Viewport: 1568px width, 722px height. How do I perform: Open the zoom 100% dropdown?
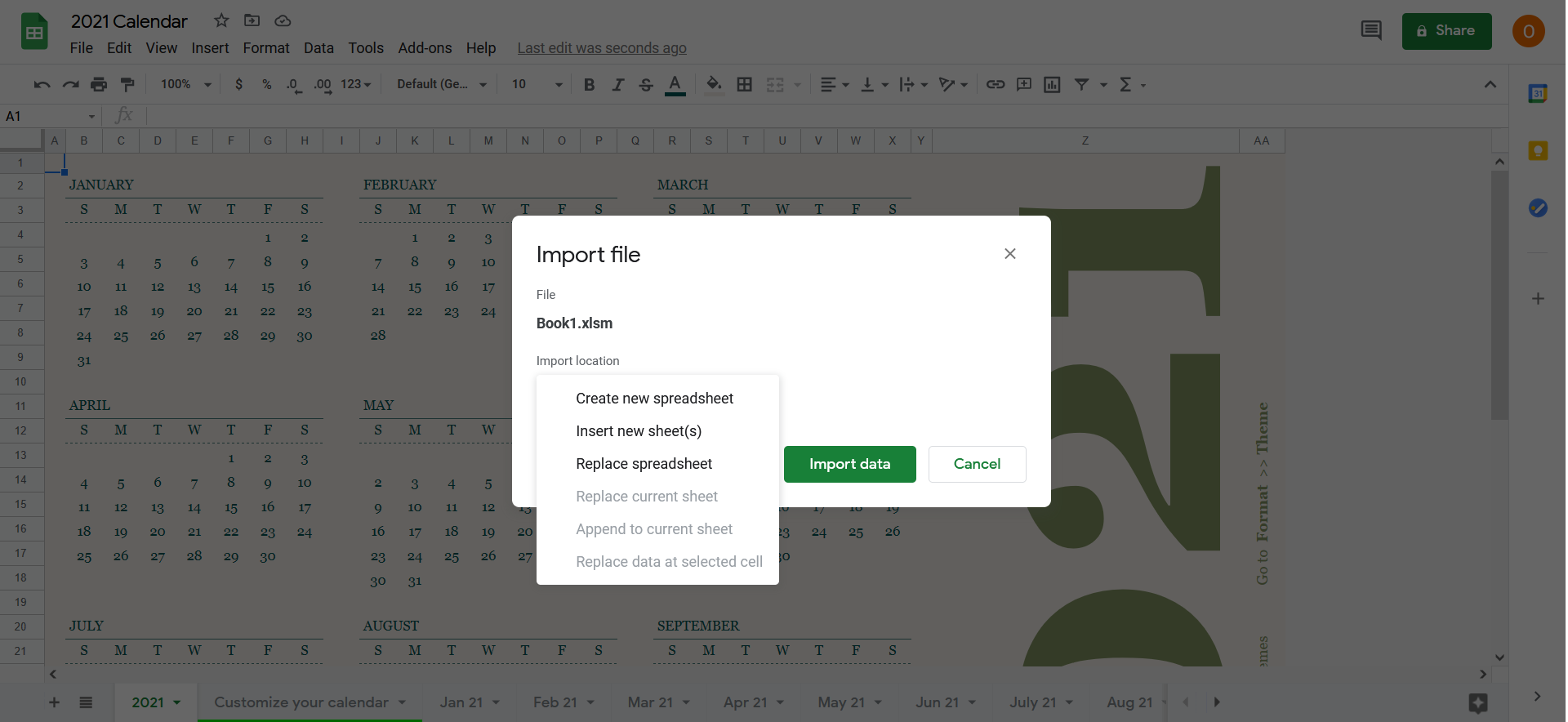click(185, 84)
